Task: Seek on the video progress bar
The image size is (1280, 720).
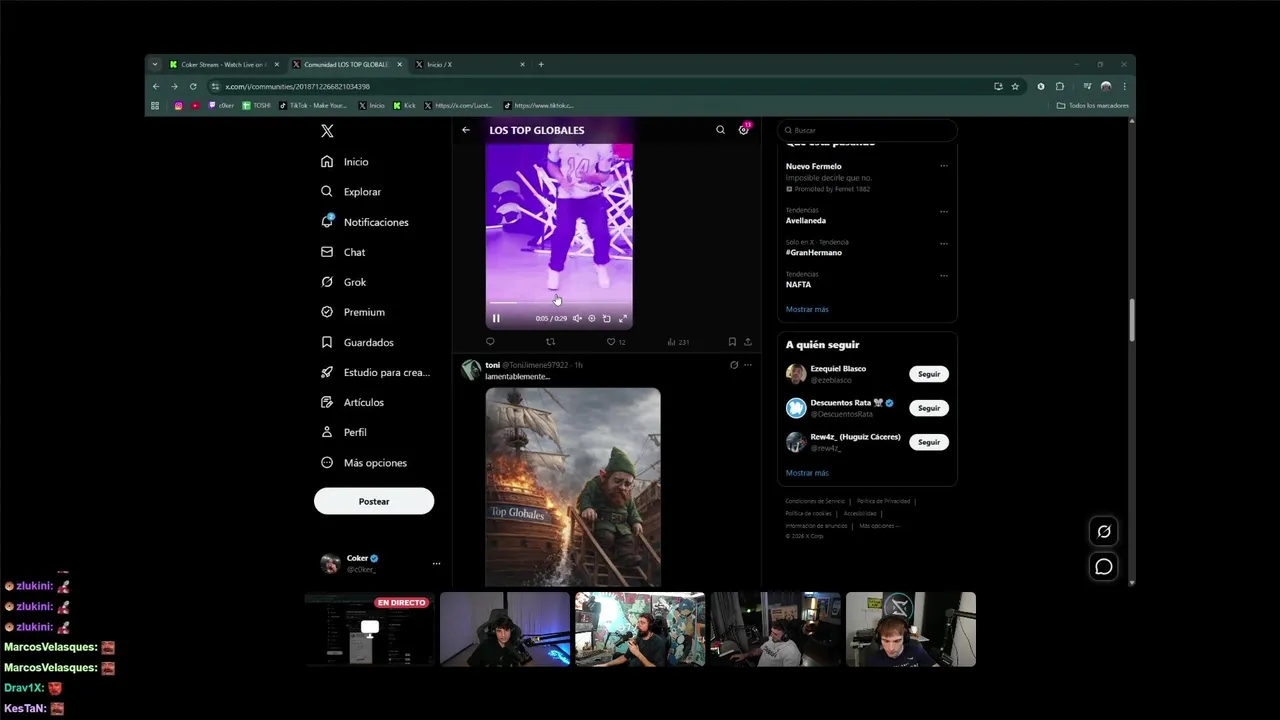Action: pos(559,302)
